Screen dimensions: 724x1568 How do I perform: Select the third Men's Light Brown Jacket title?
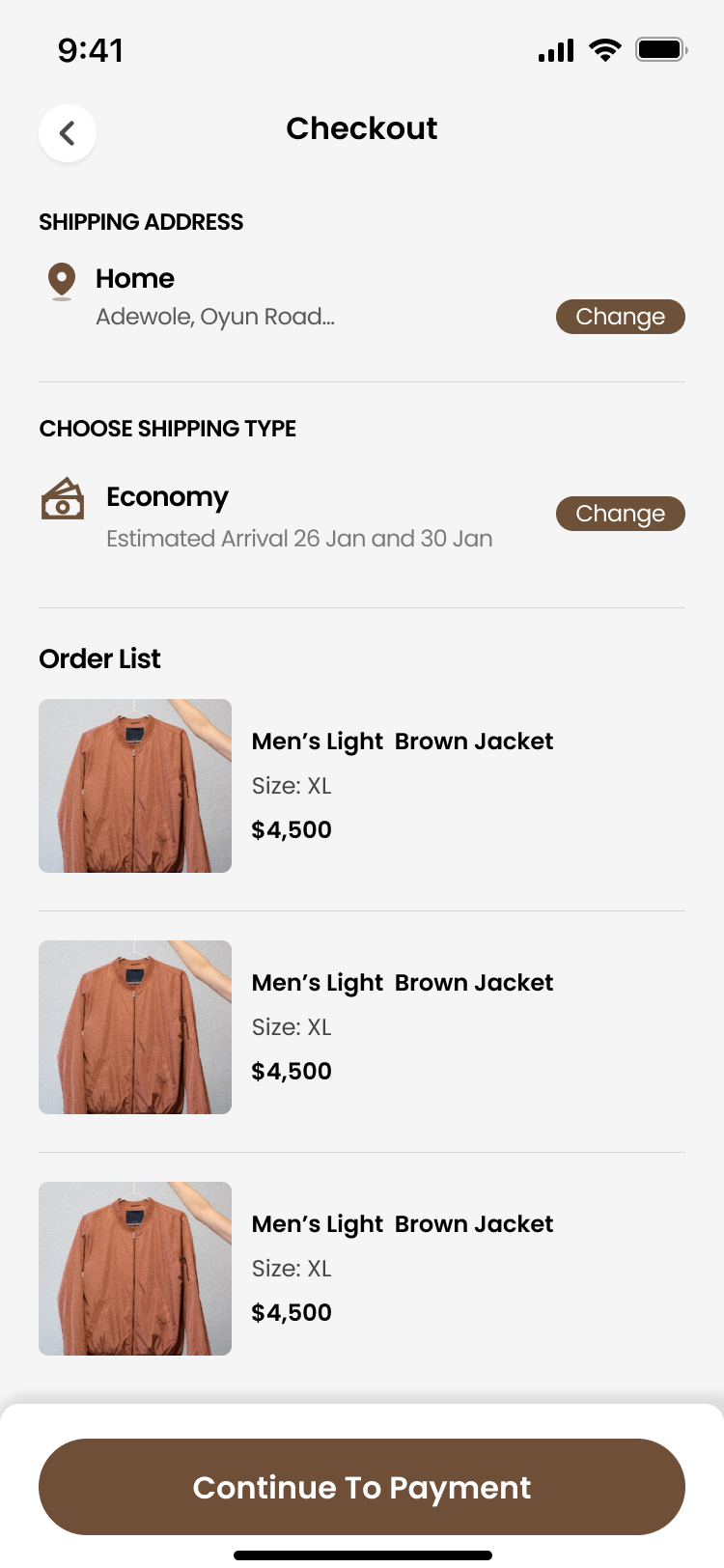pos(403,1224)
